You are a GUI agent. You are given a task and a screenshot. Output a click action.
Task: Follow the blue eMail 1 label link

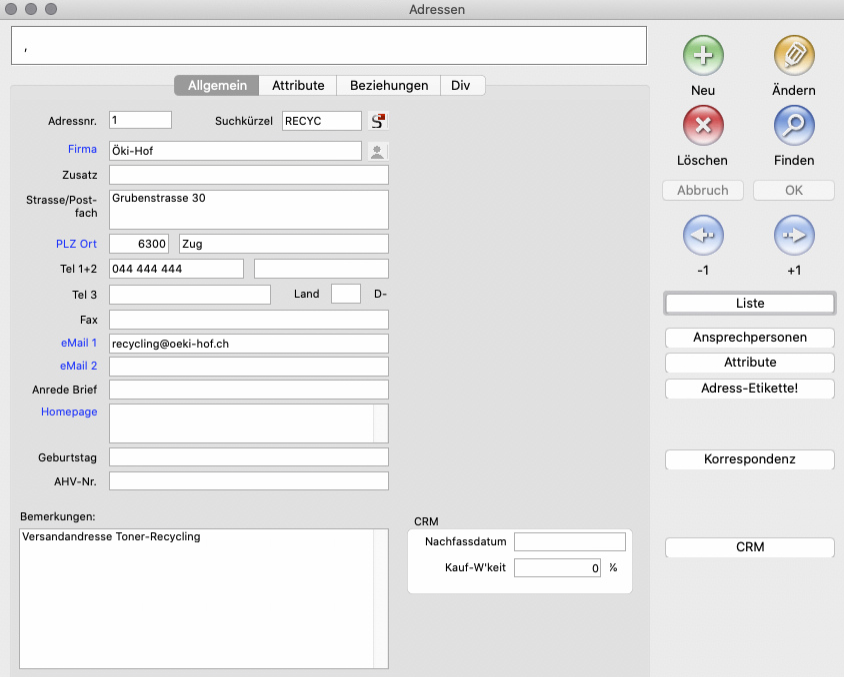click(x=79, y=343)
